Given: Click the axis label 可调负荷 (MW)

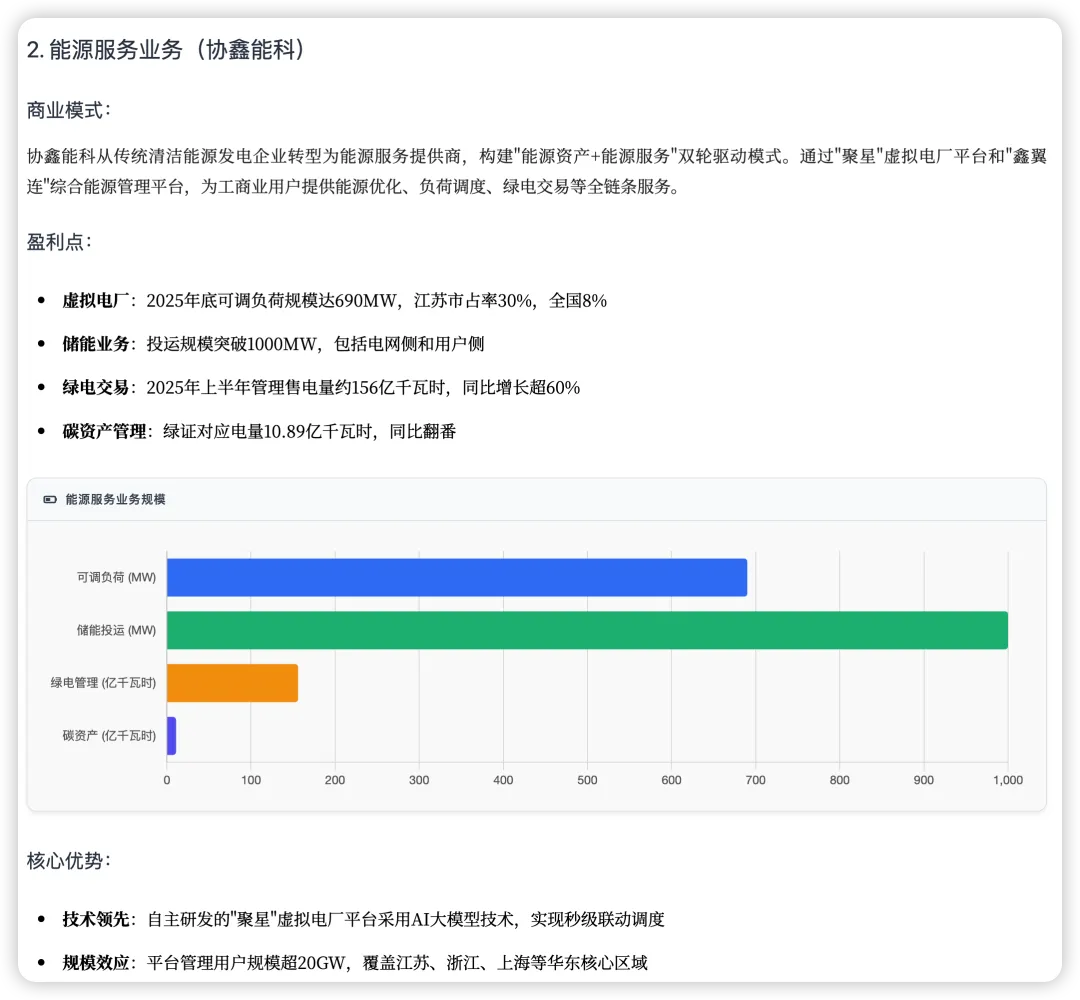Looking at the screenshot, I should pyautogui.click(x=116, y=577).
